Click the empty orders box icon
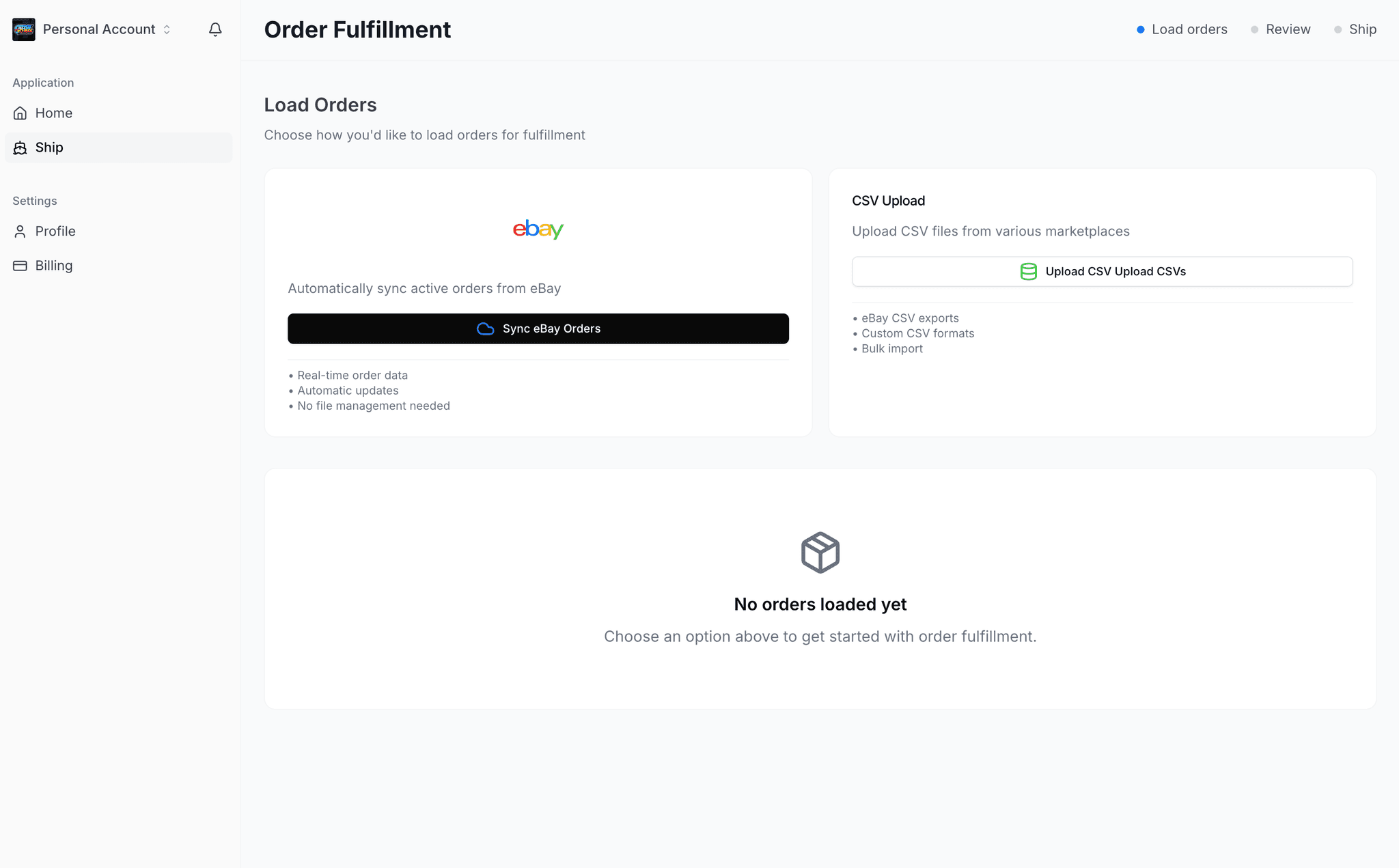 click(820, 552)
